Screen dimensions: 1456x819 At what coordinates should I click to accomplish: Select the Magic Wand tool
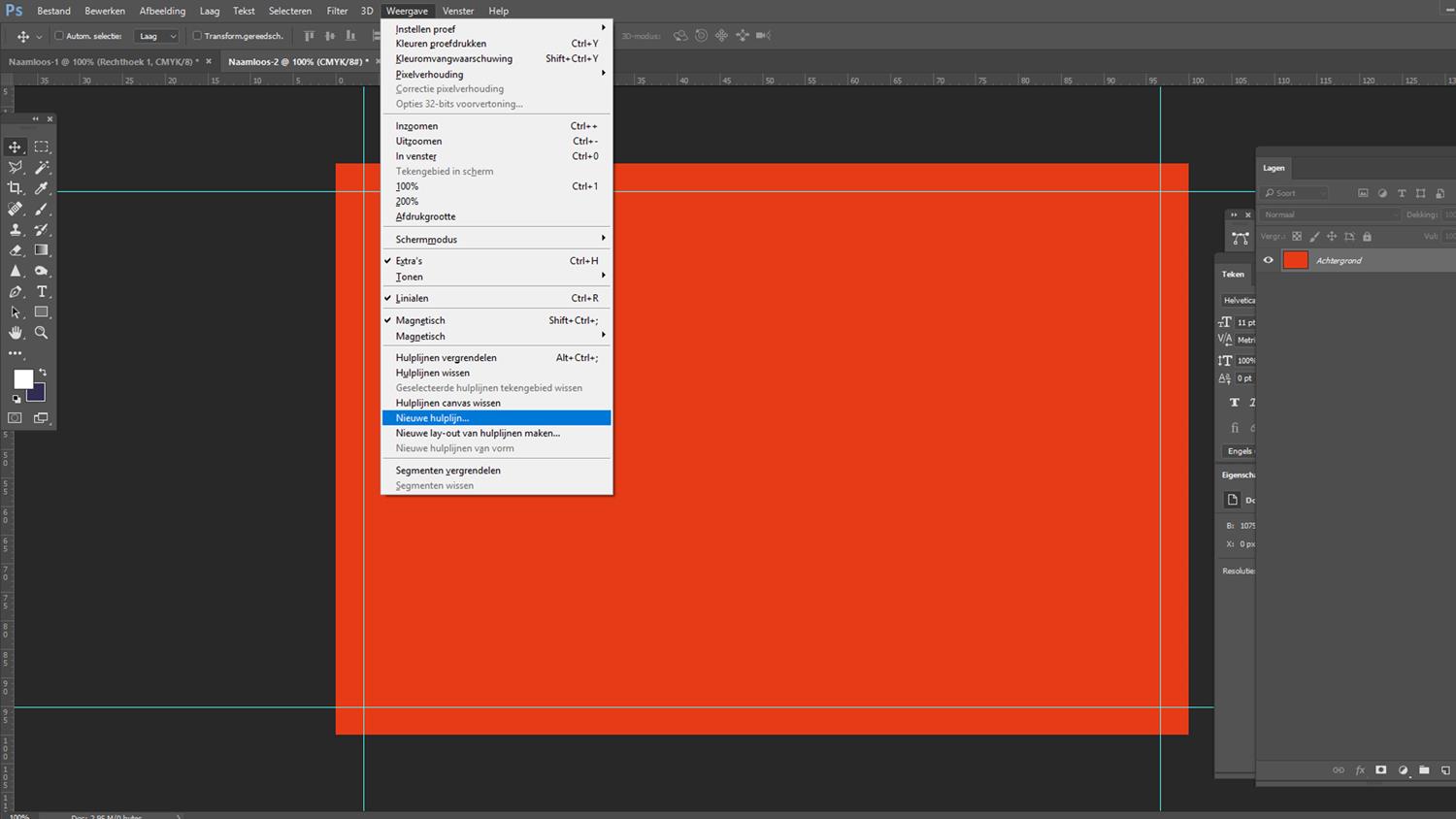pos(42,167)
